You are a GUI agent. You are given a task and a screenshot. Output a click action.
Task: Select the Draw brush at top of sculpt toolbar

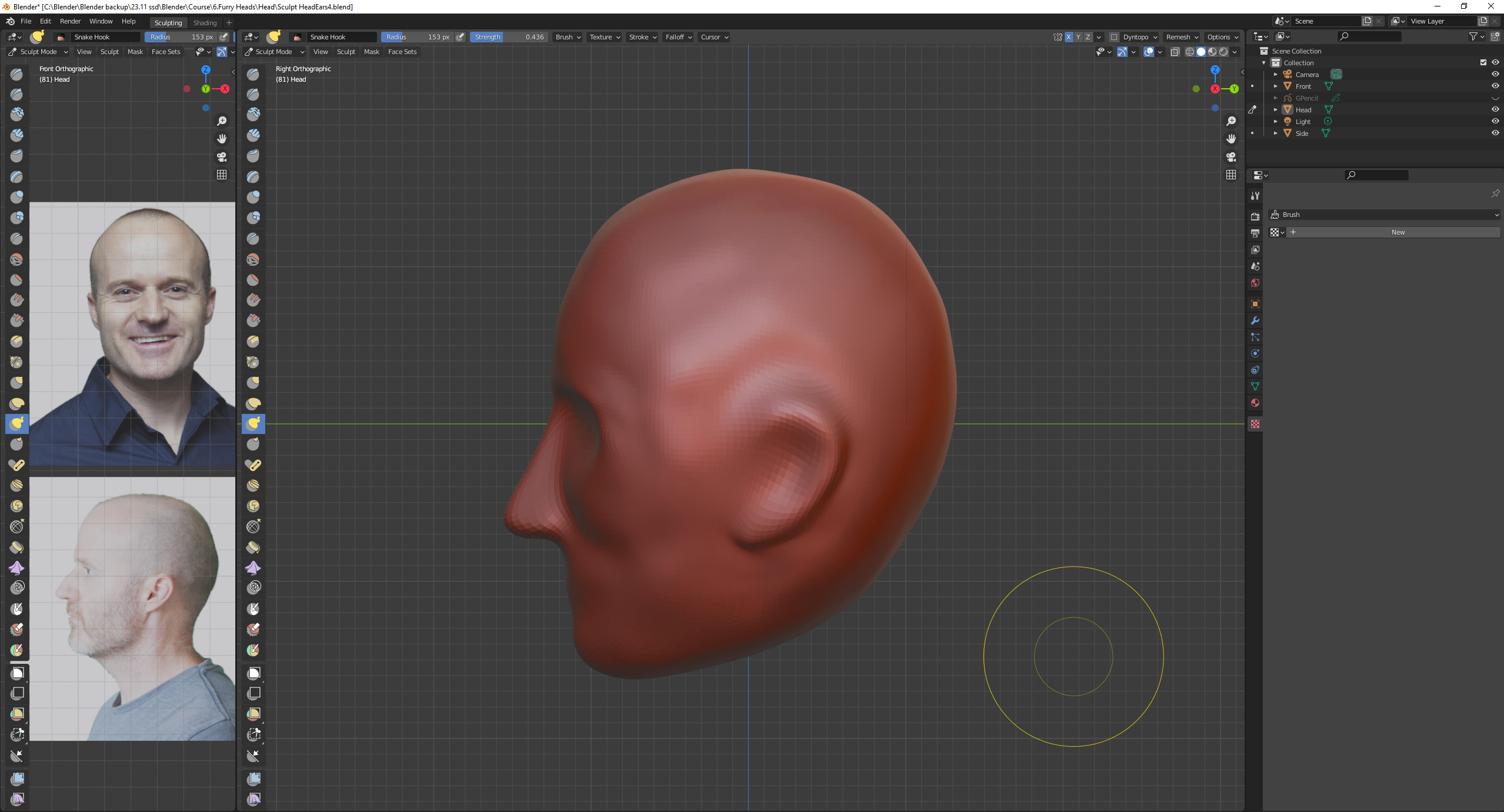click(16, 74)
